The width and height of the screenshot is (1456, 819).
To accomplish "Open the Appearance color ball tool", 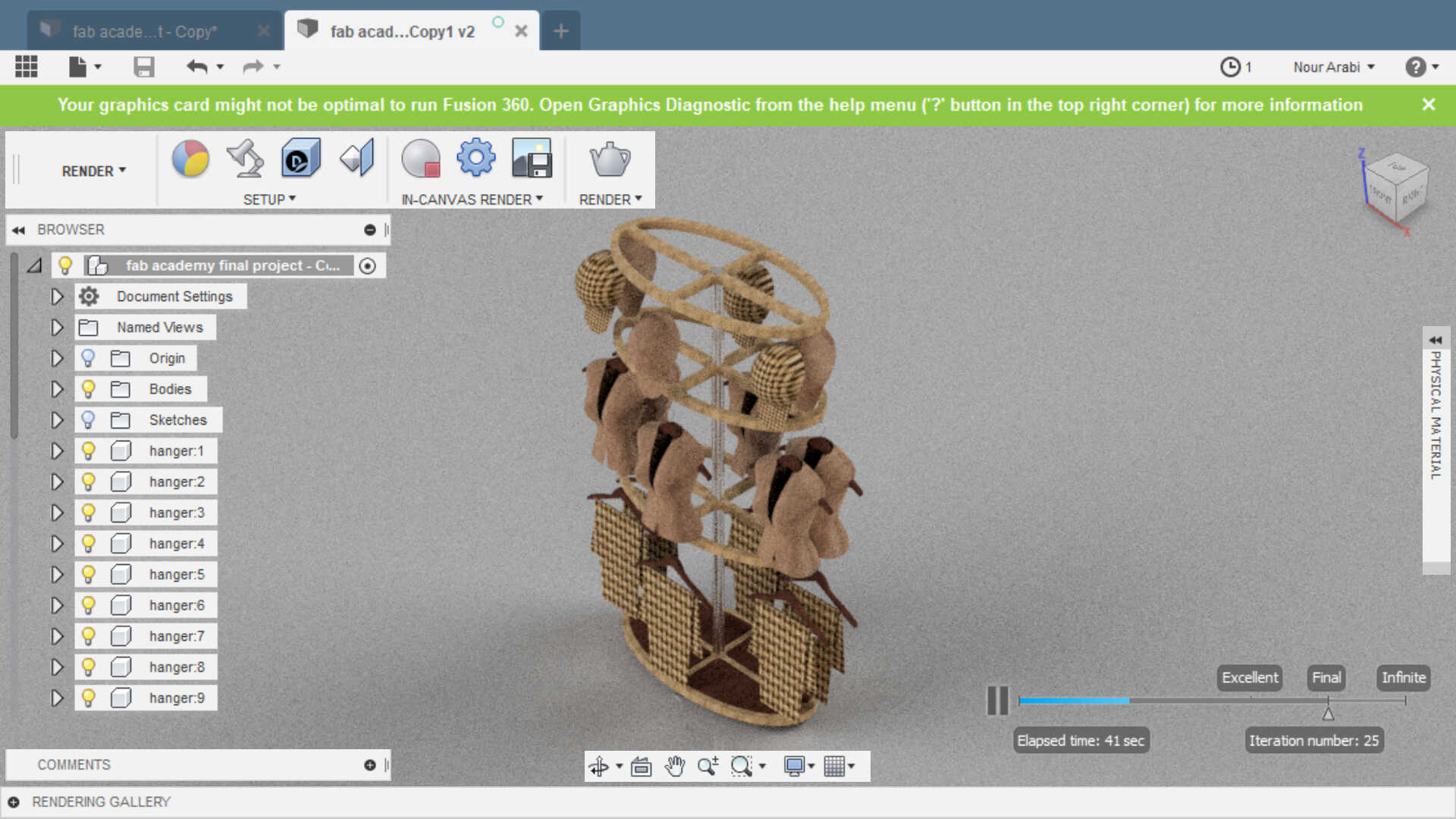I will click(190, 159).
